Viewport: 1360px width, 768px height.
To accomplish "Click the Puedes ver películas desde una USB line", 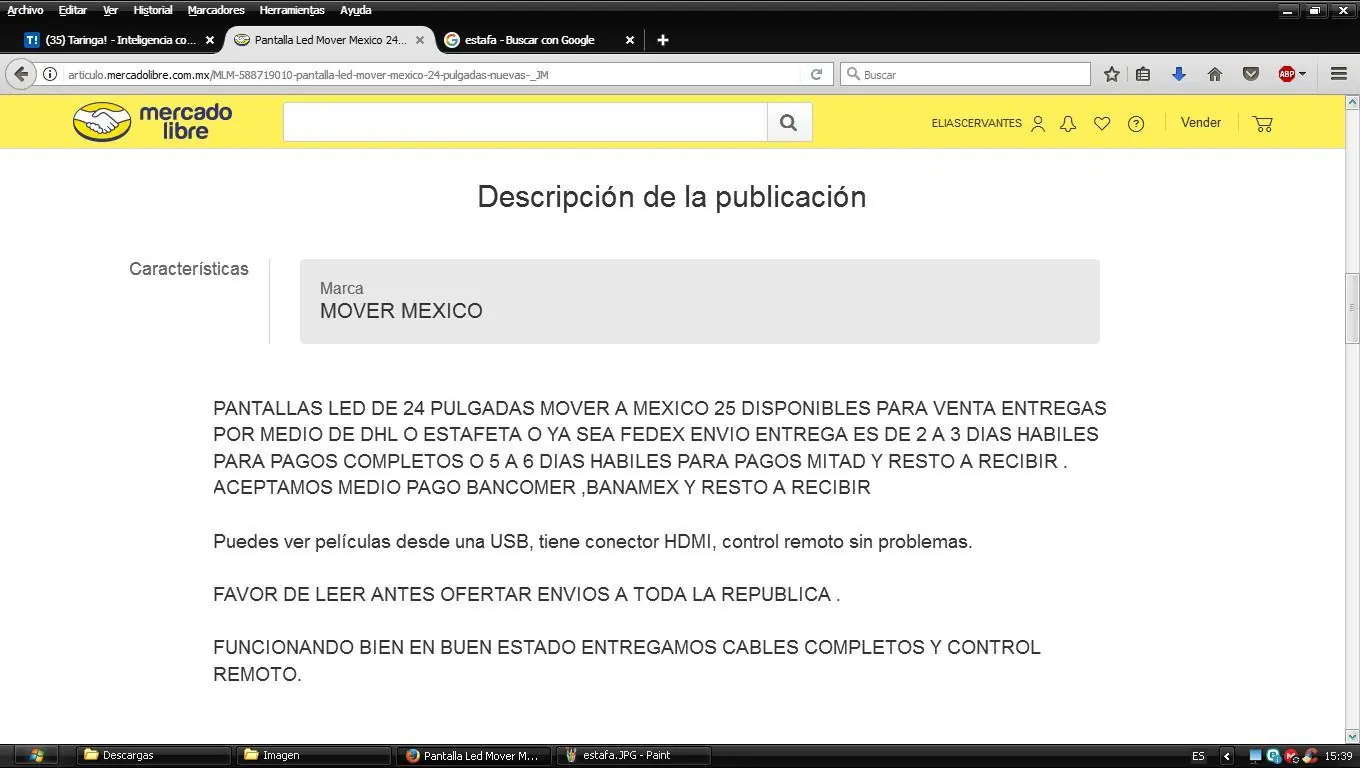I will (593, 542).
